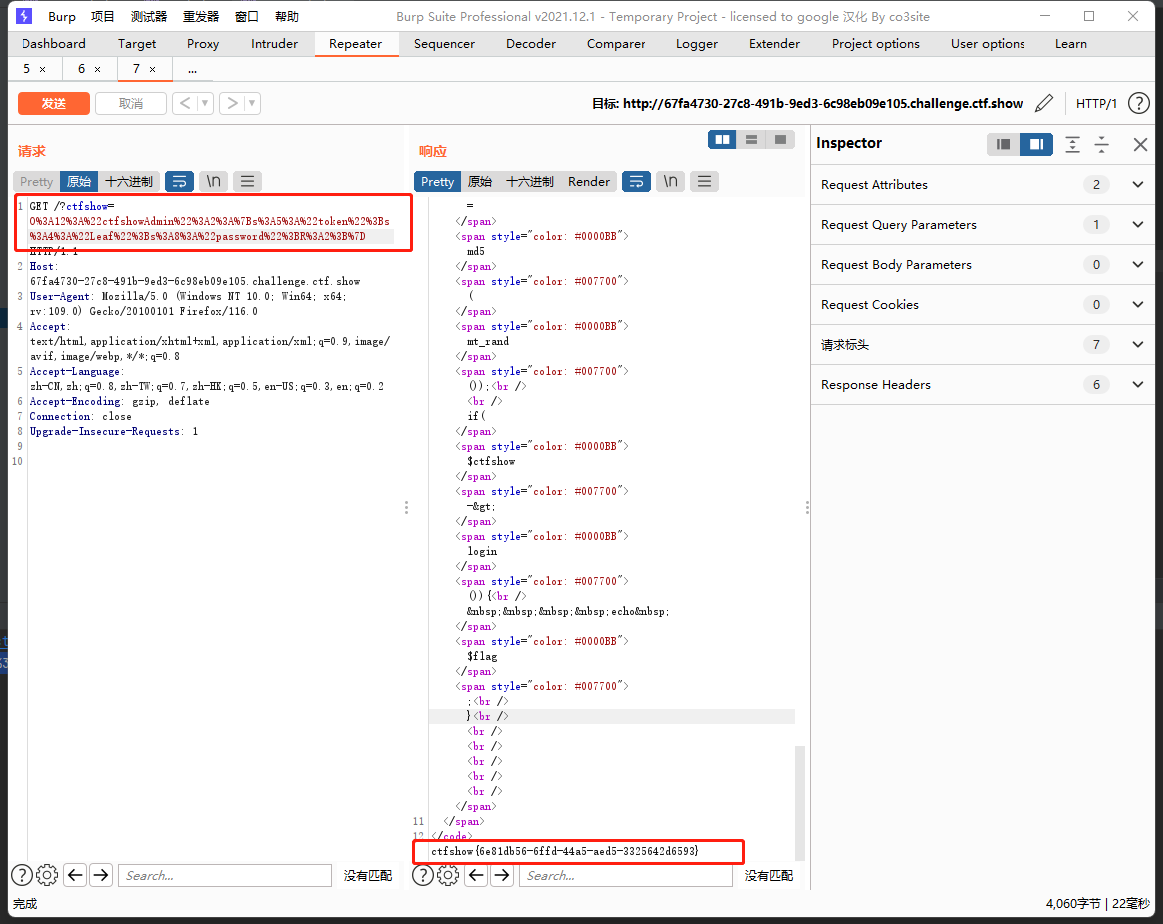This screenshot has height=924, width=1163.
Task: Open response panel hamburger menu
Action: tap(705, 181)
